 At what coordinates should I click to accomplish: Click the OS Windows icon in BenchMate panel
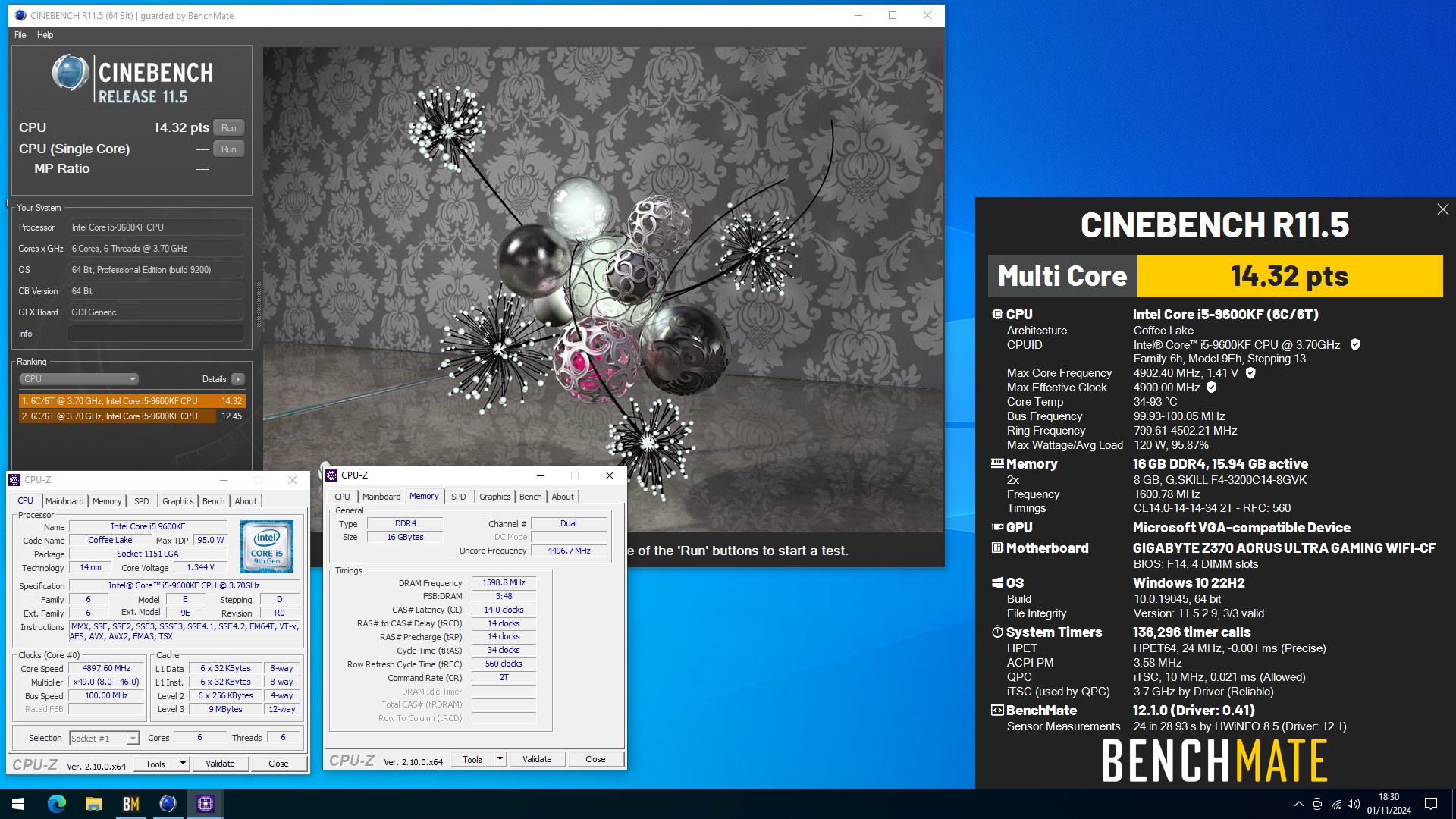pos(997,582)
